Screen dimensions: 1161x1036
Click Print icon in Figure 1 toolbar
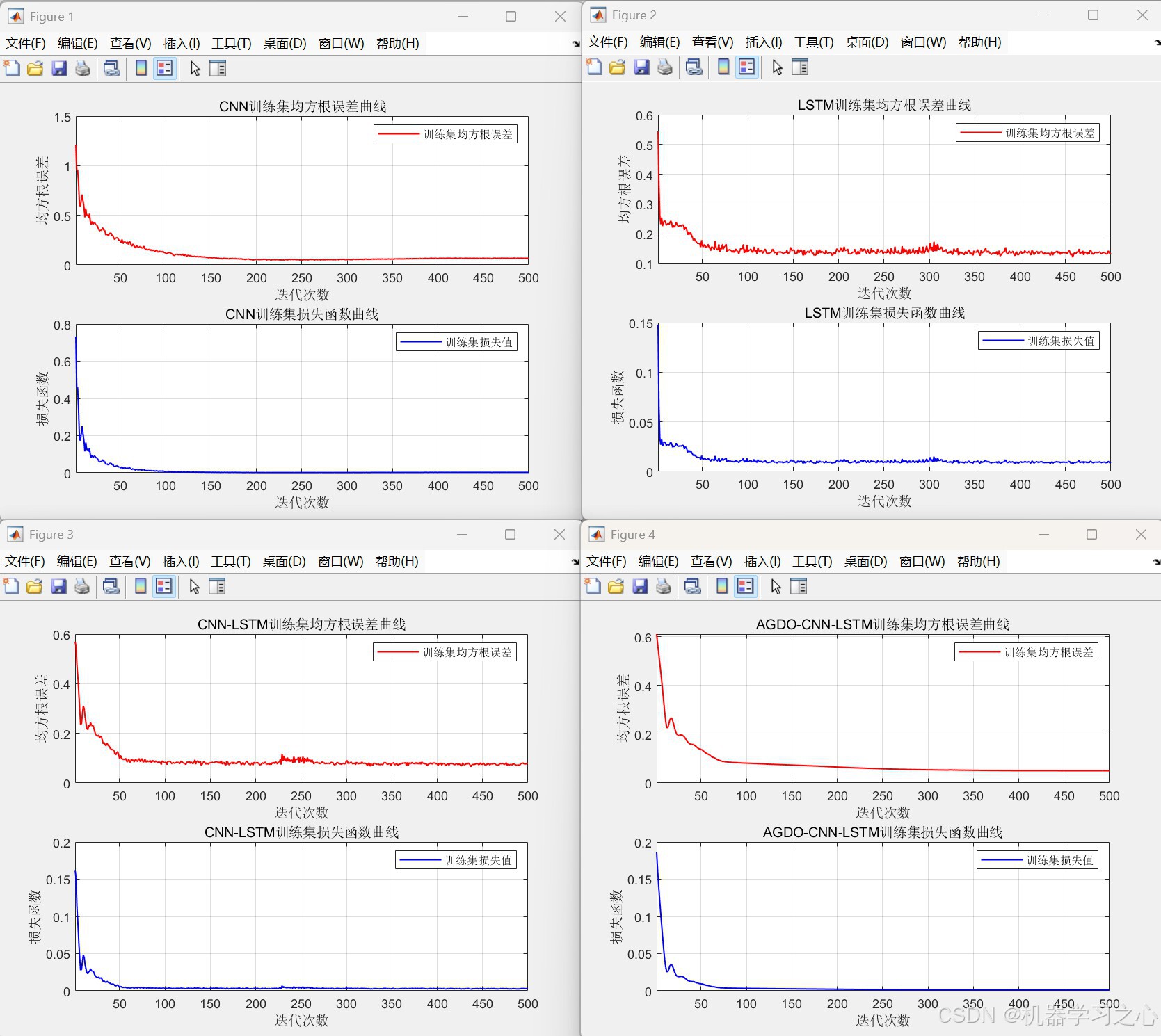[x=83, y=68]
